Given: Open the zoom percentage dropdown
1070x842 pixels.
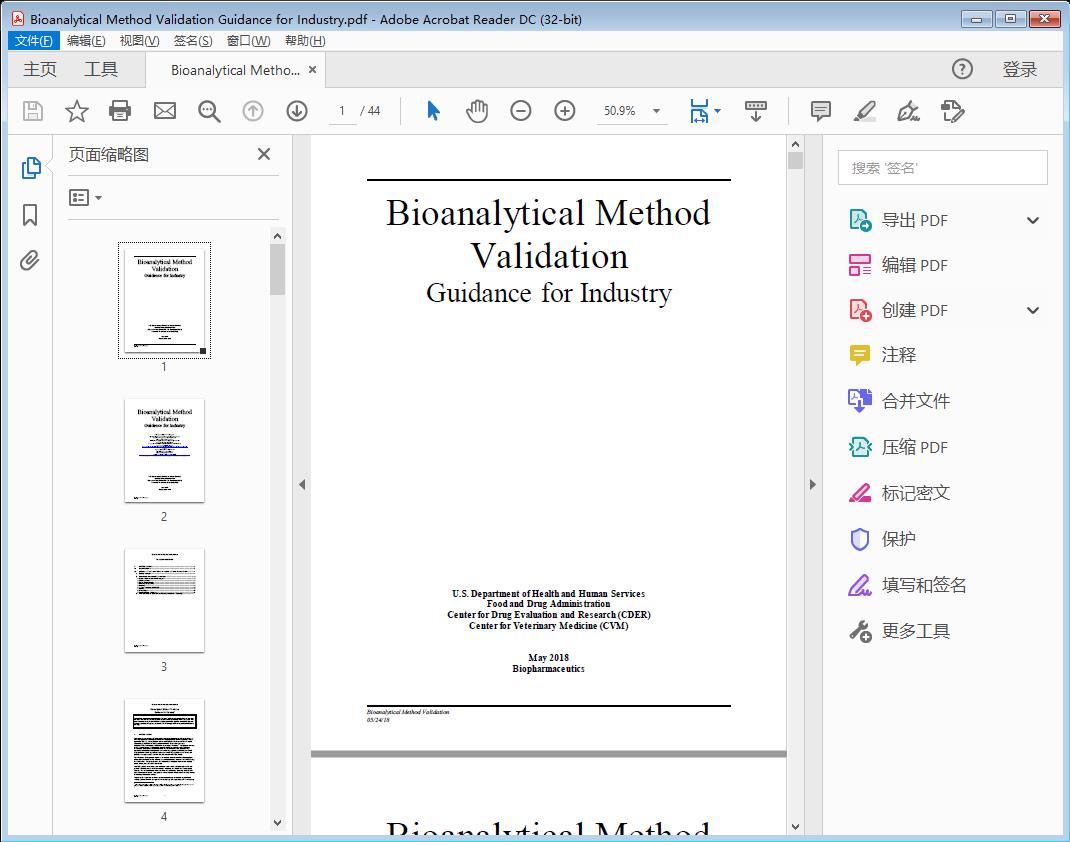Looking at the screenshot, I should click(x=655, y=111).
